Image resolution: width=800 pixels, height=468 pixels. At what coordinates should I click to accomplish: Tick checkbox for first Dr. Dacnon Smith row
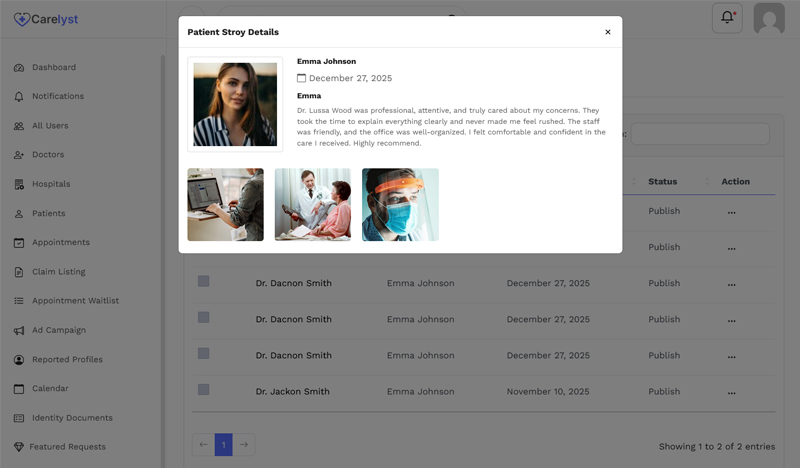click(x=204, y=281)
